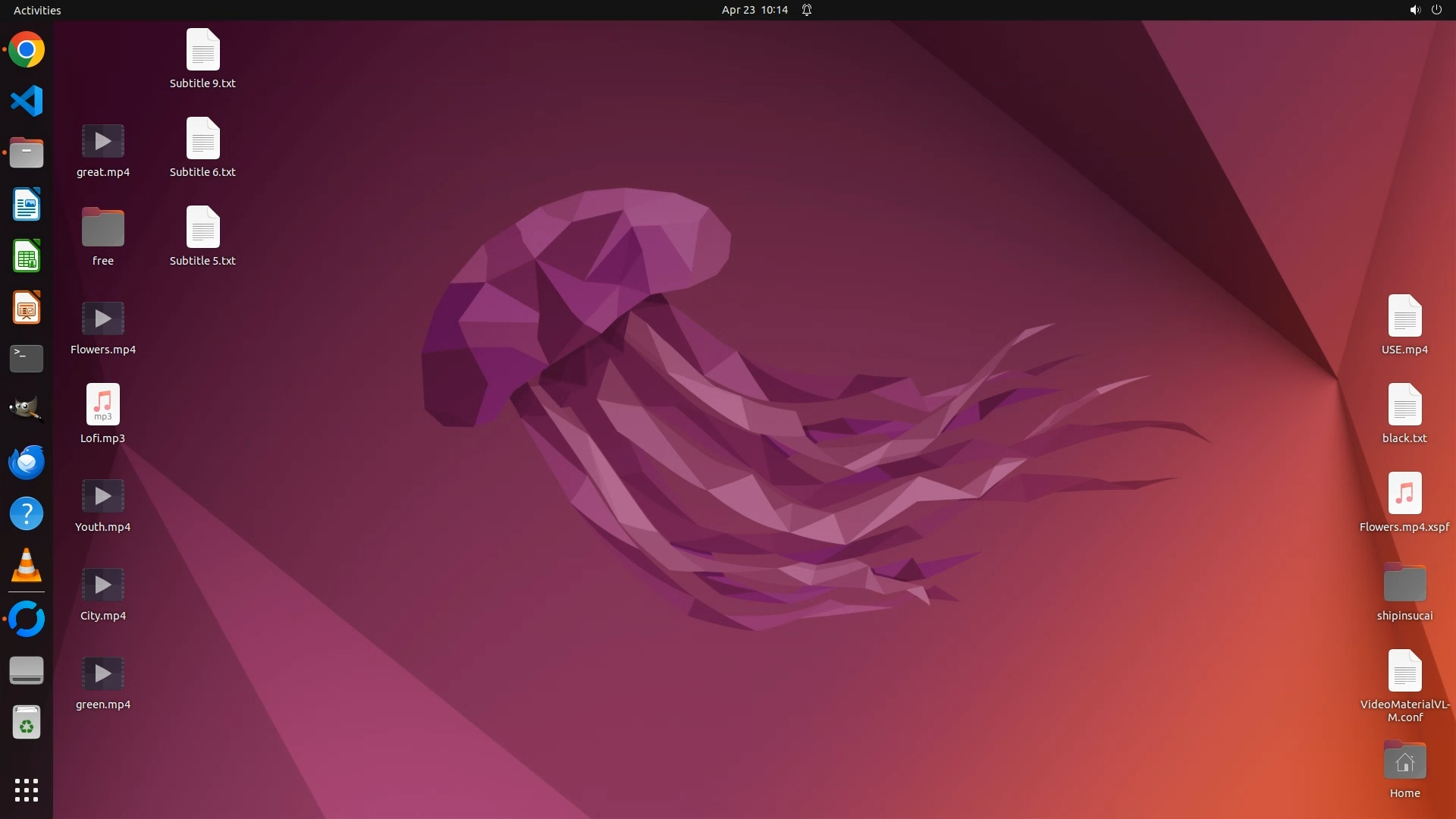Image resolution: width=1456 pixels, height=819 pixels.
Task: Open Google Chrome from the dock
Action: tap(27, 50)
